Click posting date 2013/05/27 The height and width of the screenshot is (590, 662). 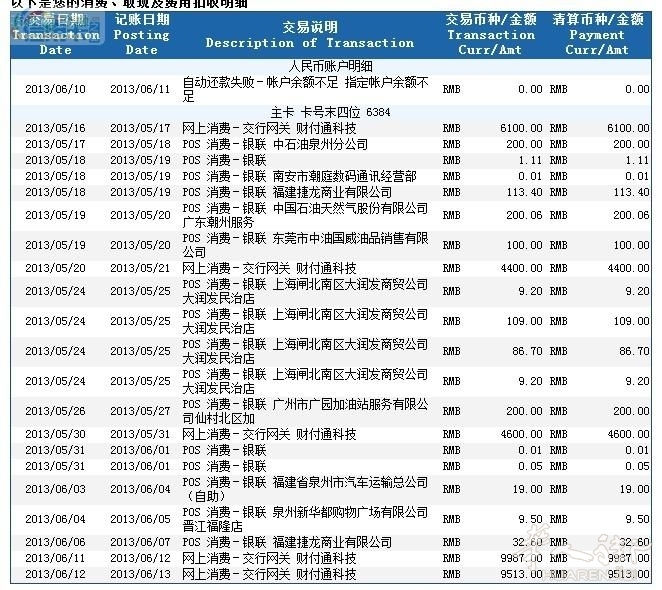(140, 411)
